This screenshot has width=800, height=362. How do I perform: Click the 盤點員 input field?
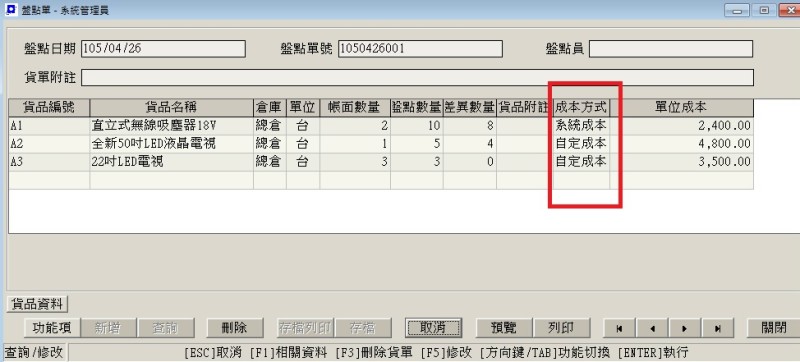pyautogui.click(x=671, y=48)
